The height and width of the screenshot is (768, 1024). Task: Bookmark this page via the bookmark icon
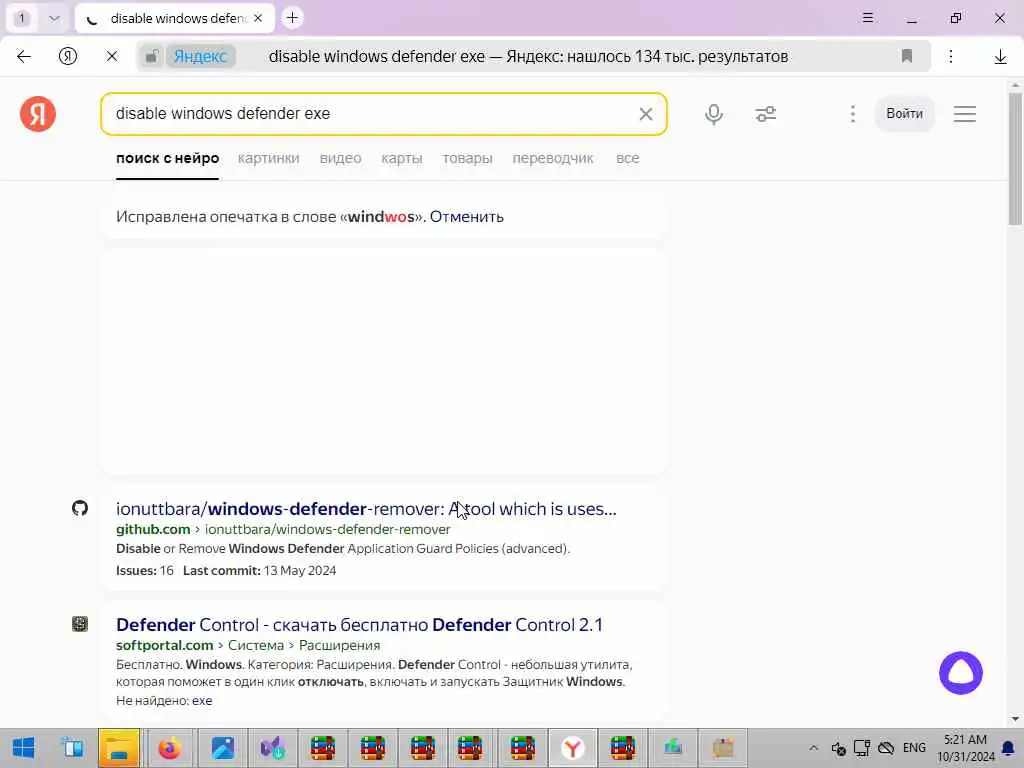pos(906,56)
